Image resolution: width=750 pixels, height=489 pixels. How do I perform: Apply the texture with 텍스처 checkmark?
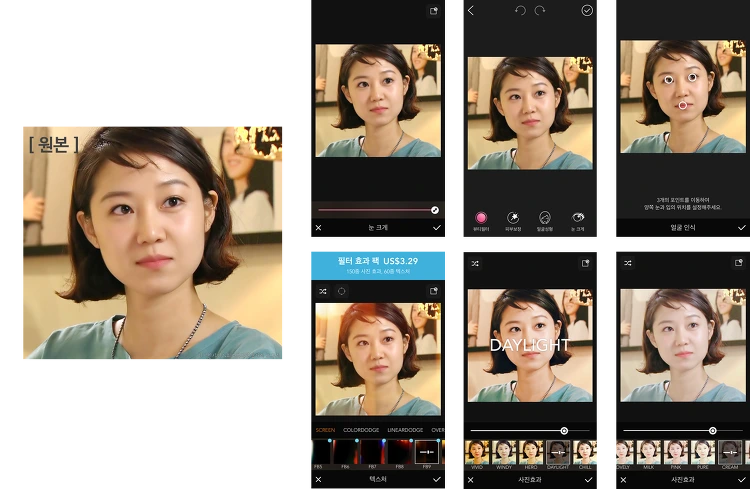pyautogui.click(x=437, y=479)
